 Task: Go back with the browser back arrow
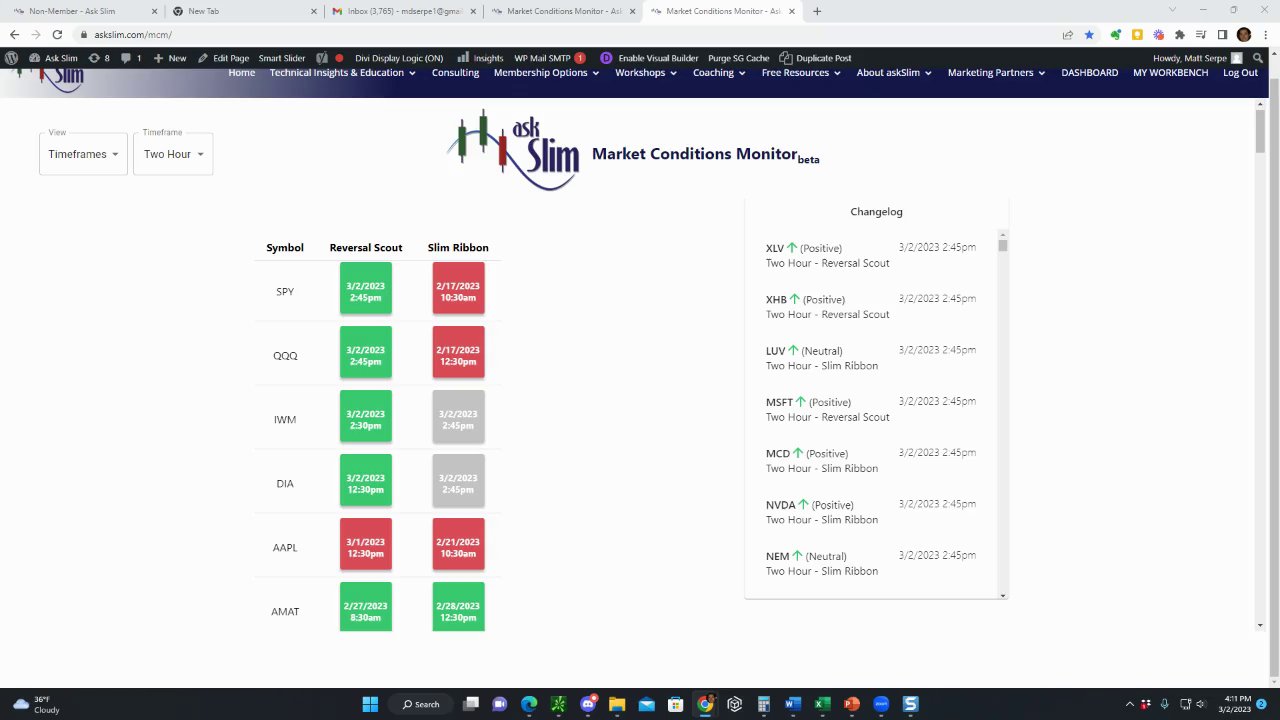14,35
